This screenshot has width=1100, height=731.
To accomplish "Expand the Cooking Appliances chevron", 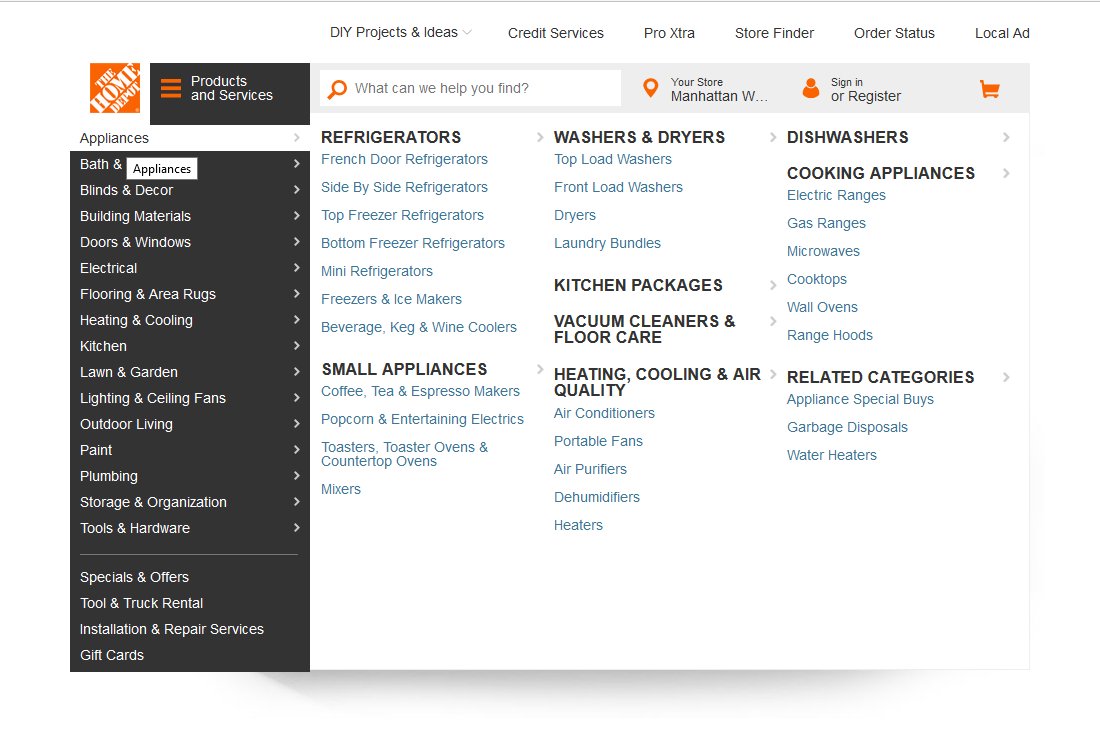I will click(x=1006, y=172).
